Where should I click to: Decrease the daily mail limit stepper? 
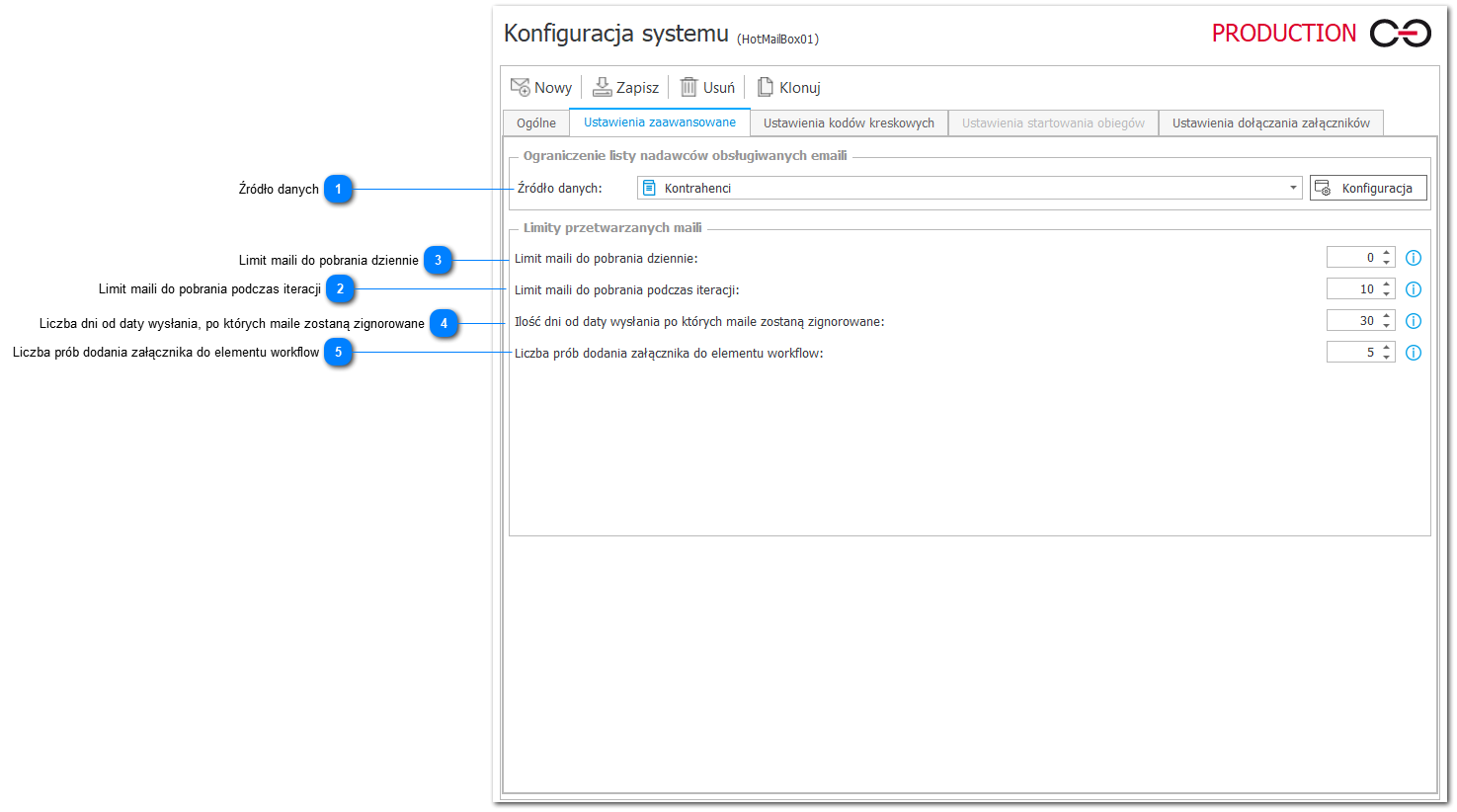click(x=1387, y=263)
